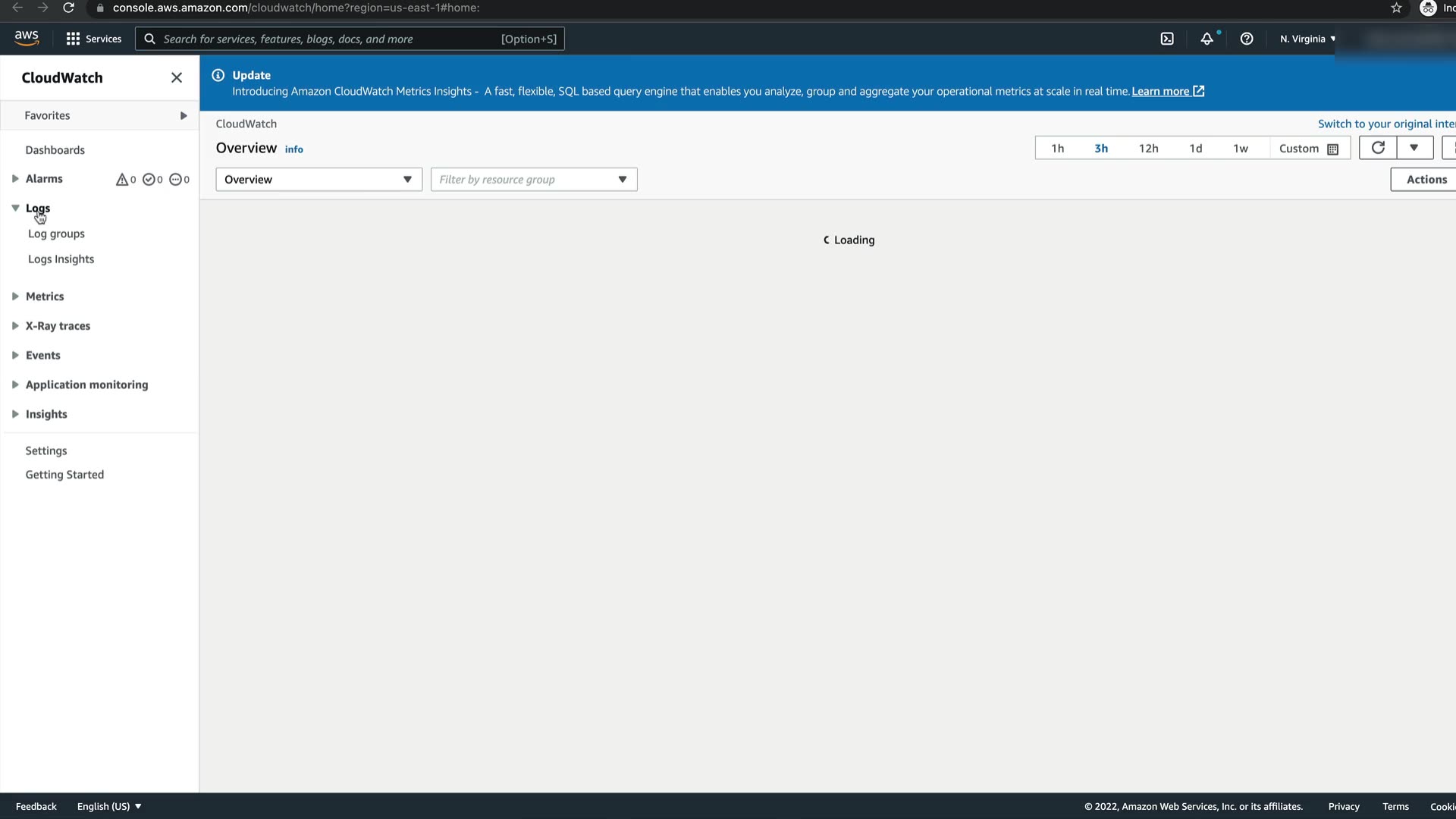Open the notifications bell icon

click(1207, 39)
